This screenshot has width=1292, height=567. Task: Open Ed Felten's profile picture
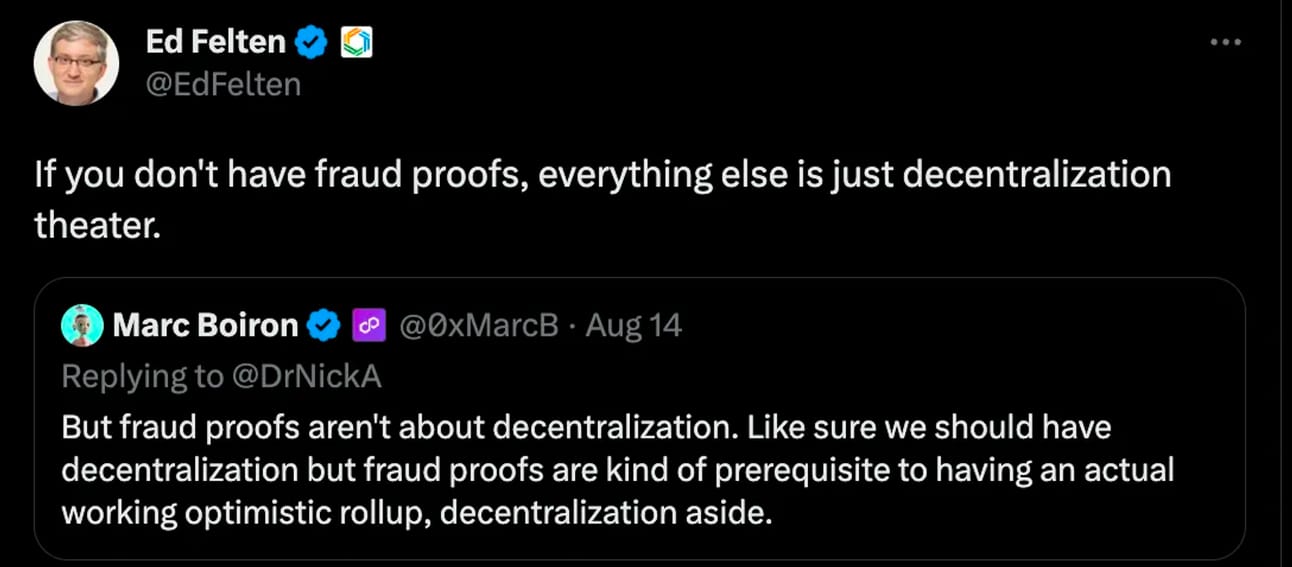click(x=77, y=62)
